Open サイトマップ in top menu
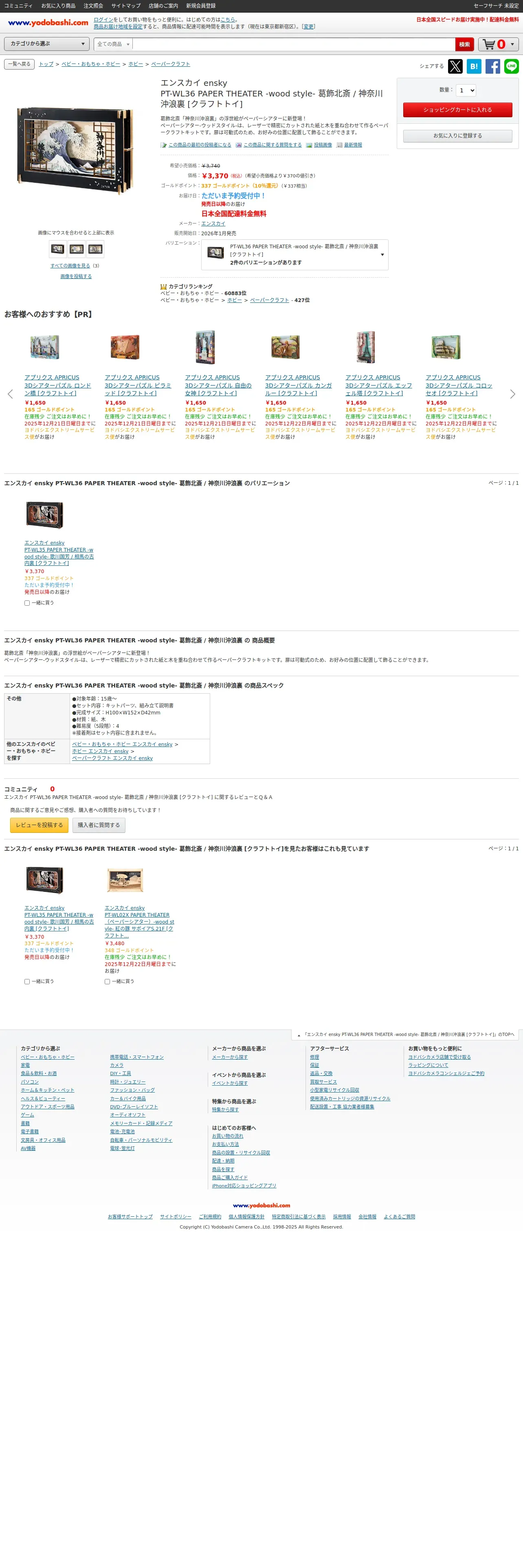The width and height of the screenshot is (523, 1568). [x=125, y=6]
